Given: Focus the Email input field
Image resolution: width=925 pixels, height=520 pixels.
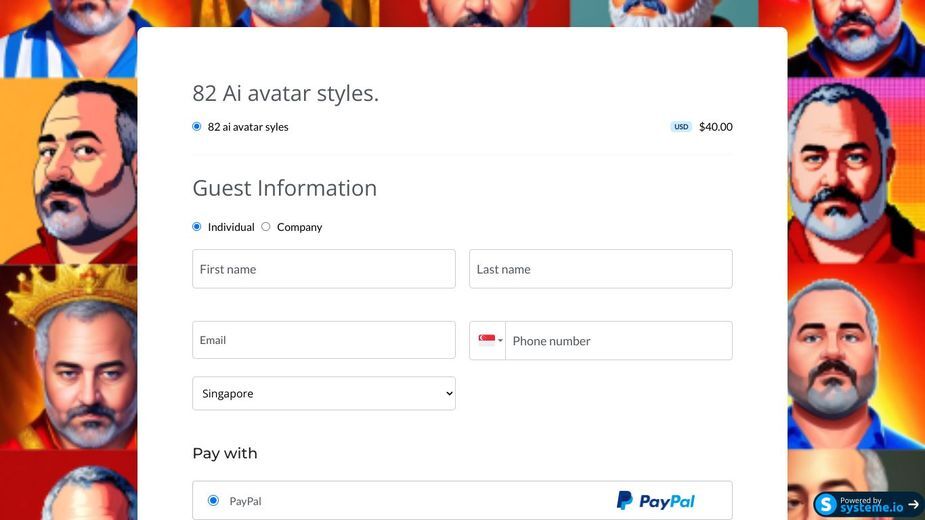Looking at the screenshot, I should tap(324, 340).
